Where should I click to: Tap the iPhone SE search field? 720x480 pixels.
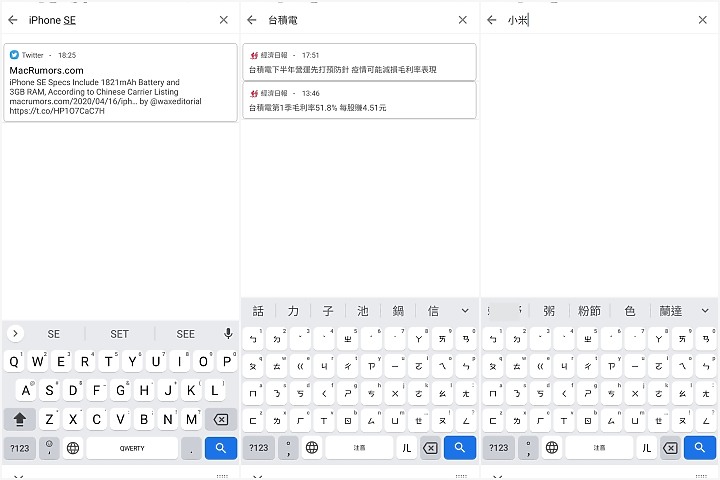pyautogui.click(x=119, y=20)
